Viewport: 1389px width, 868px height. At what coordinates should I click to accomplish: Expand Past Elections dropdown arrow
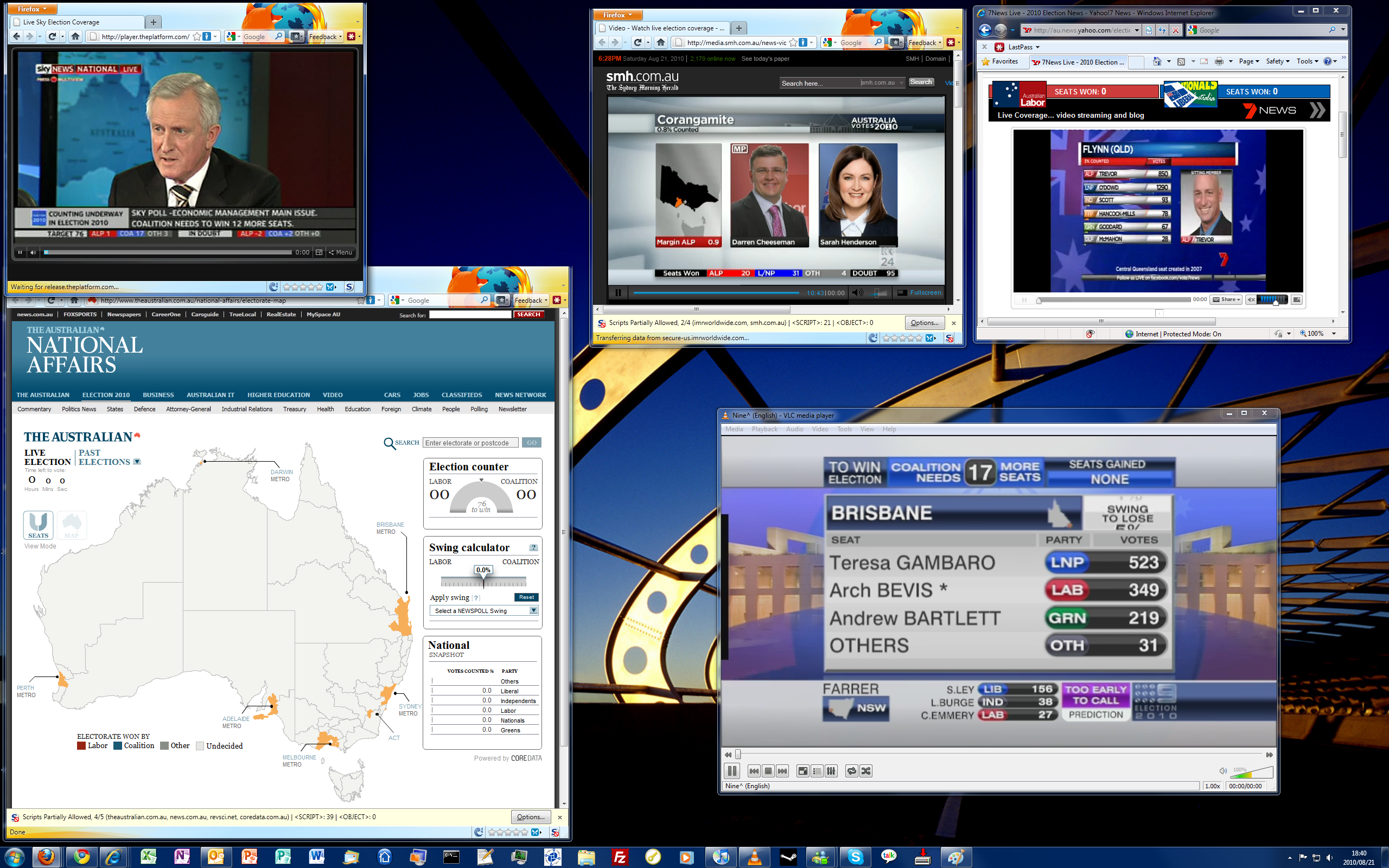(x=137, y=462)
